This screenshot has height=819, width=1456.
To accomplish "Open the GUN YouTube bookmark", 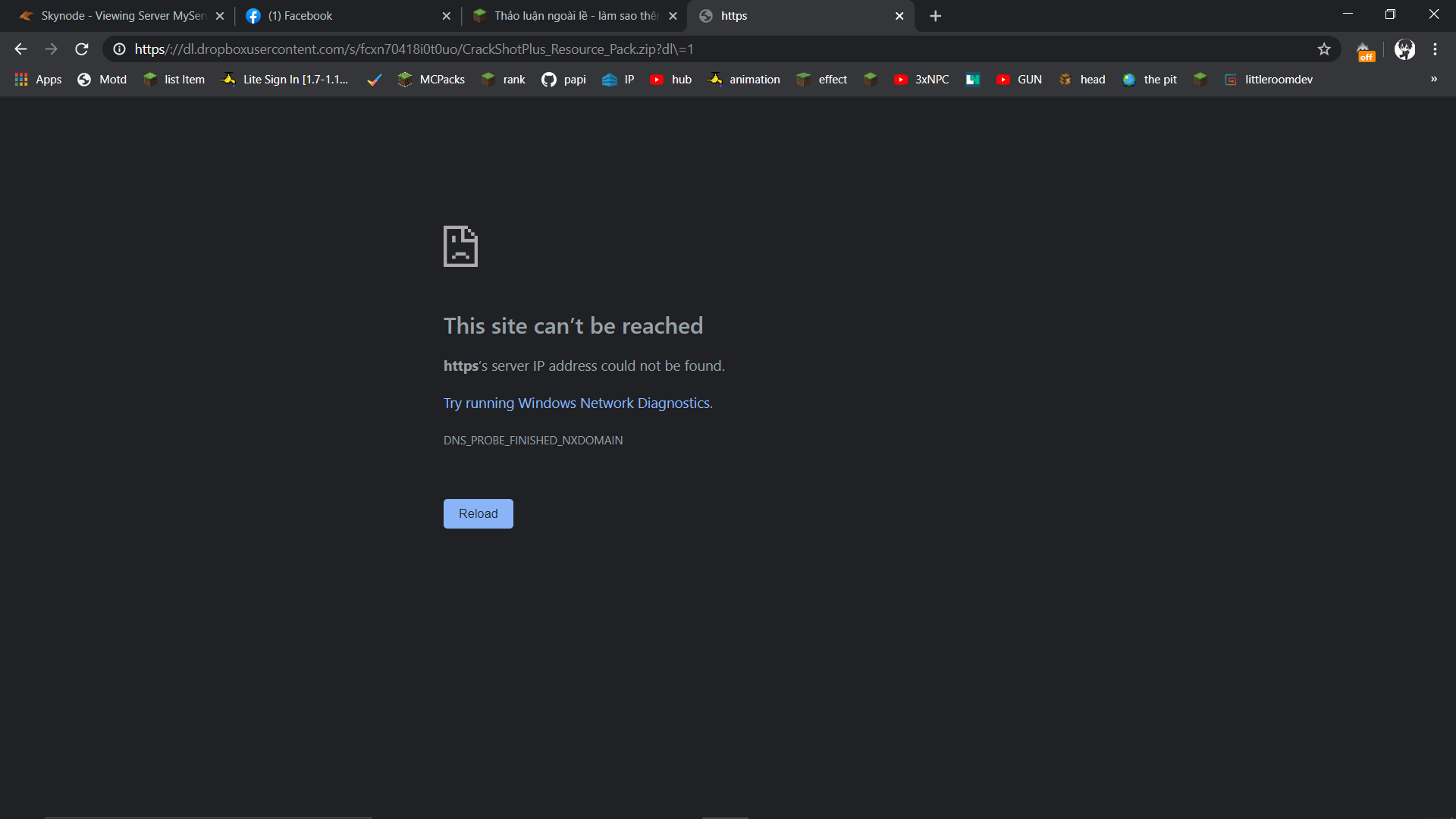I will point(1019,80).
